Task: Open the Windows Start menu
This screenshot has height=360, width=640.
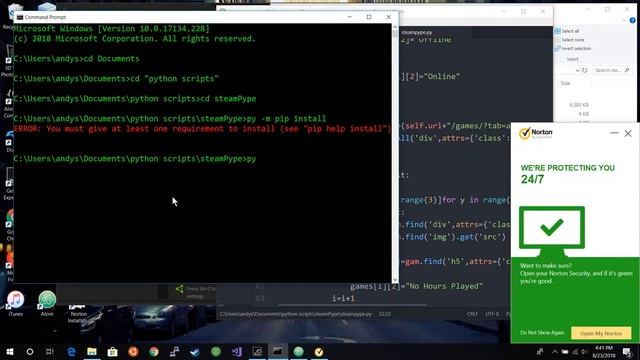Action: (x=10, y=351)
